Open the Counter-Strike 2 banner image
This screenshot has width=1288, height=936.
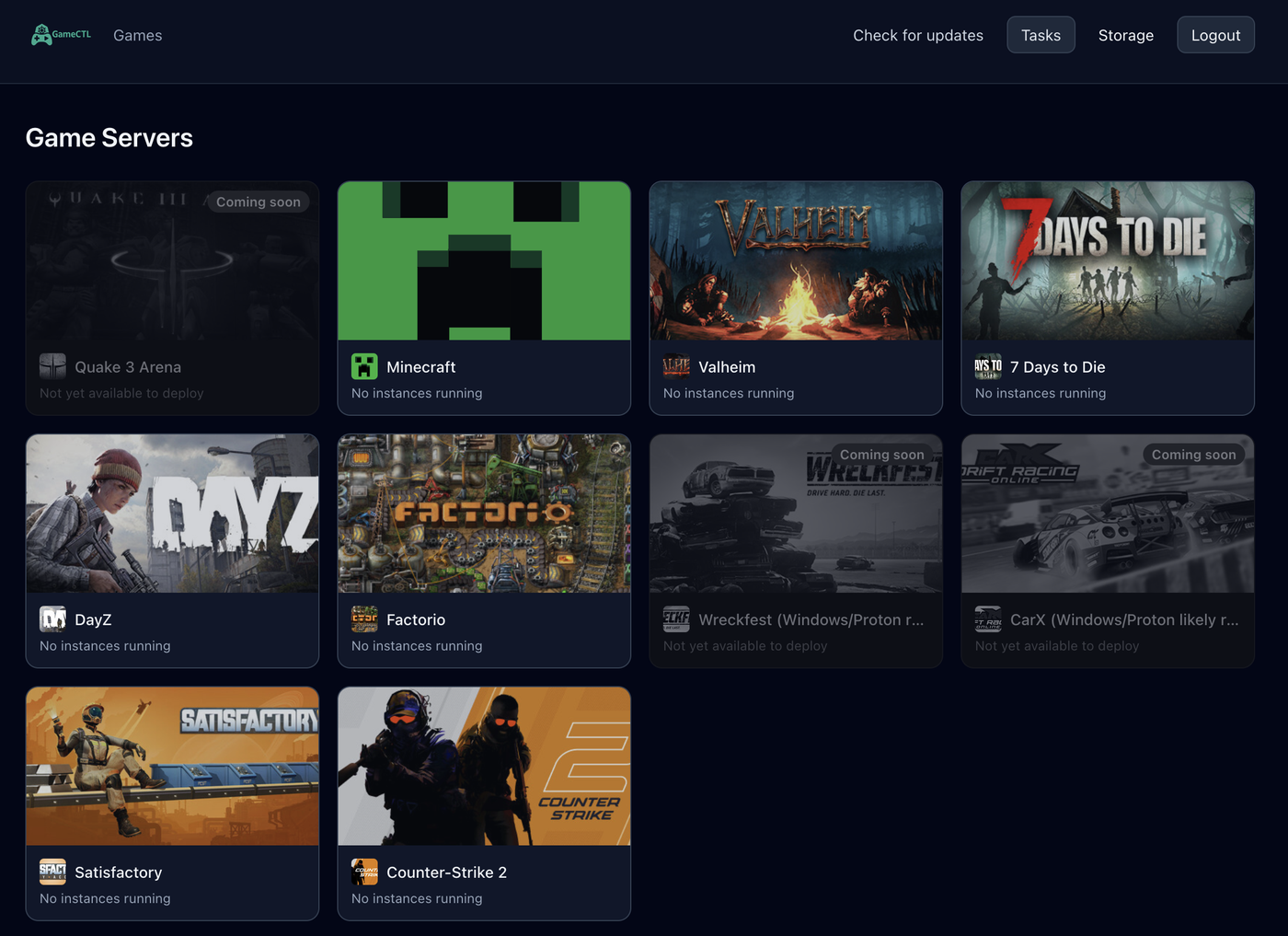[x=484, y=766]
